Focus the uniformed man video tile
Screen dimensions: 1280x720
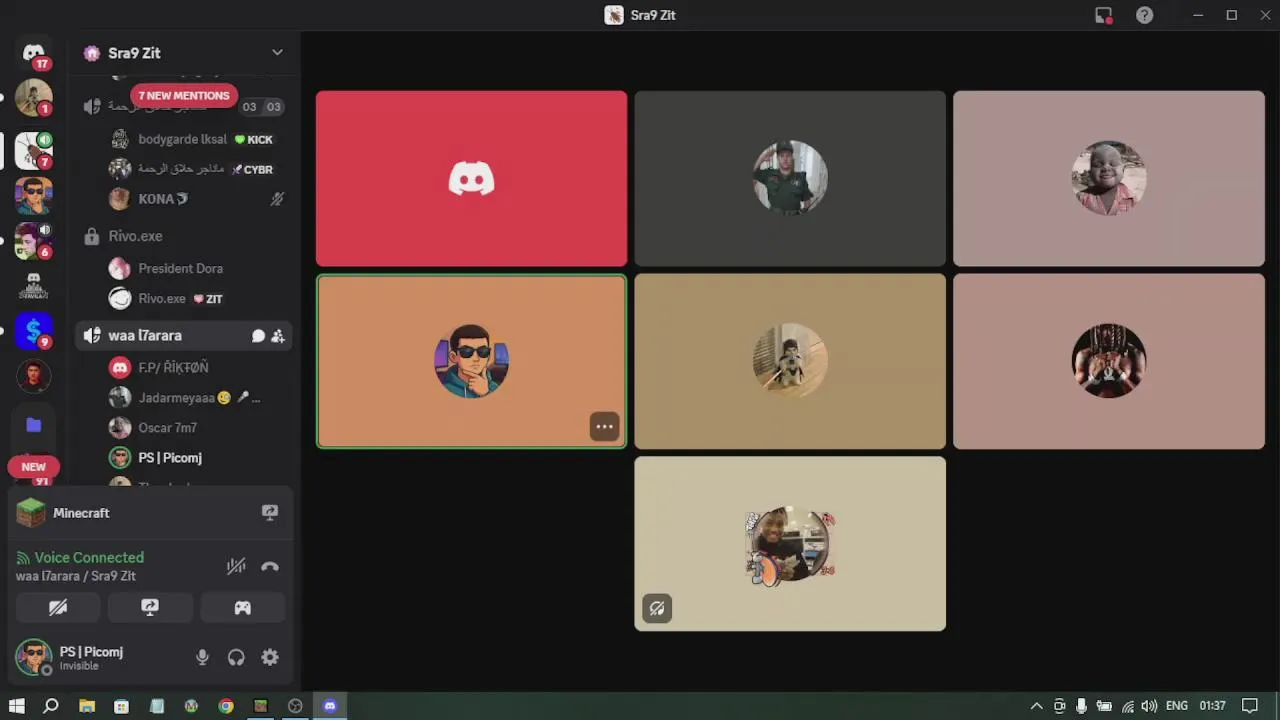[x=790, y=179]
